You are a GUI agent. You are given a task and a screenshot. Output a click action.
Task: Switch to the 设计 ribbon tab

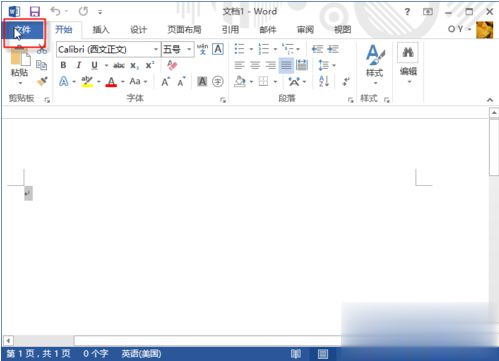[138, 30]
